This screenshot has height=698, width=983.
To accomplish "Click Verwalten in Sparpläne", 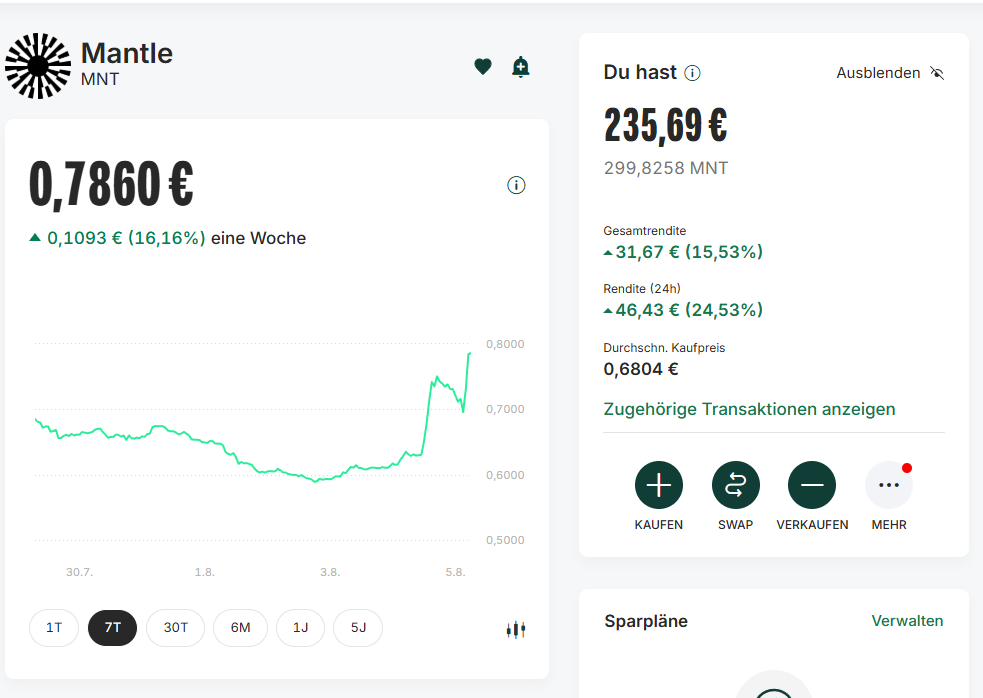I will point(907,621).
